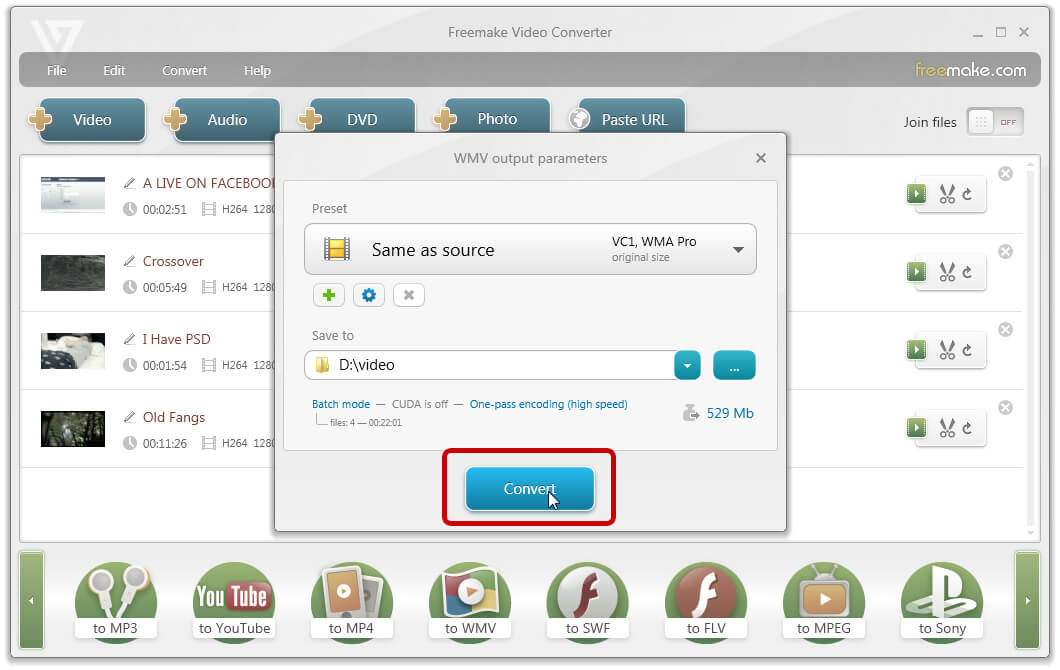
Task: Cut the Old Fangs video with scissors icon
Action: point(946,429)
